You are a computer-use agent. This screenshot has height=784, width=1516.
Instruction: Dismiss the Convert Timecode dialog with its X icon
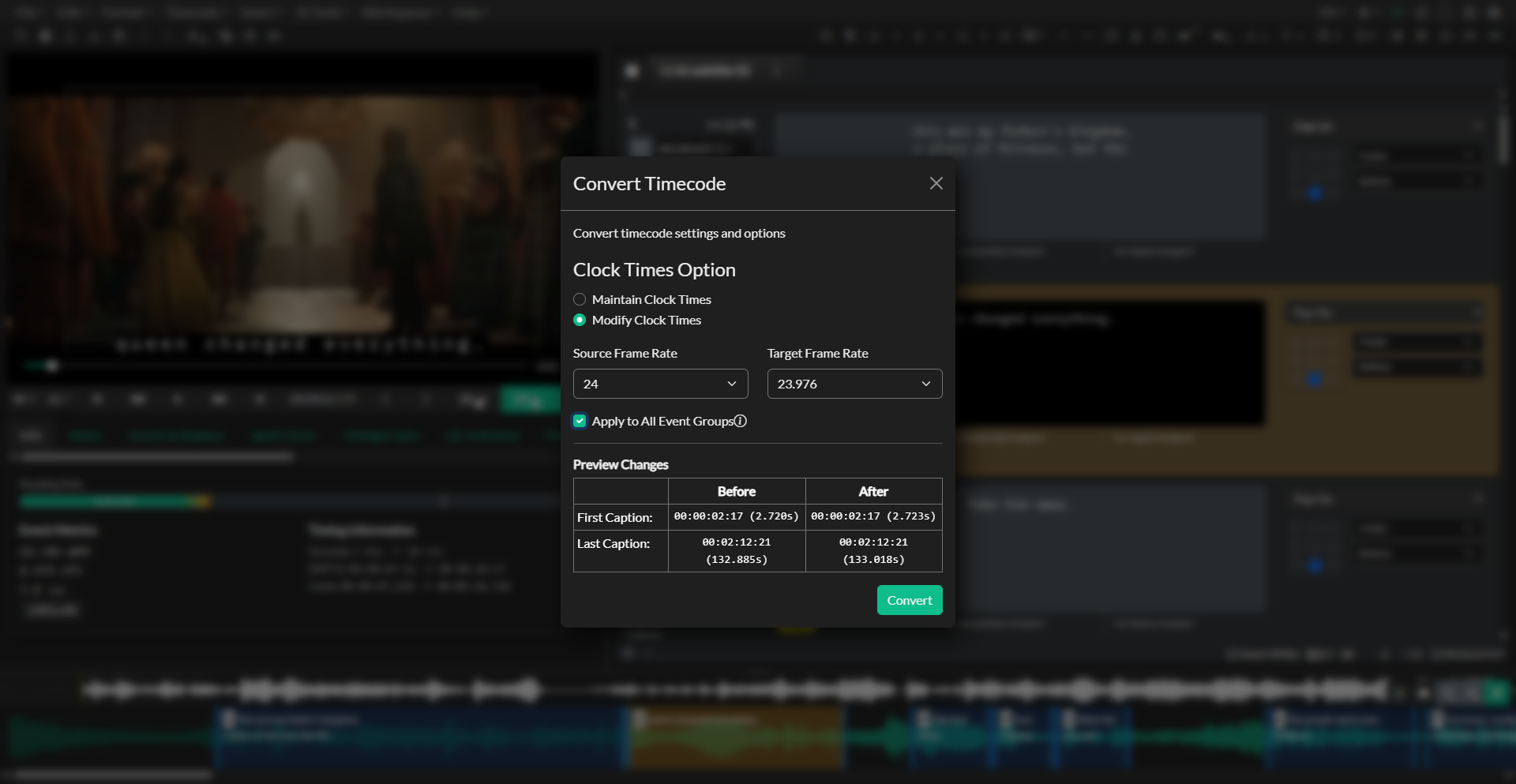[936, 182]
